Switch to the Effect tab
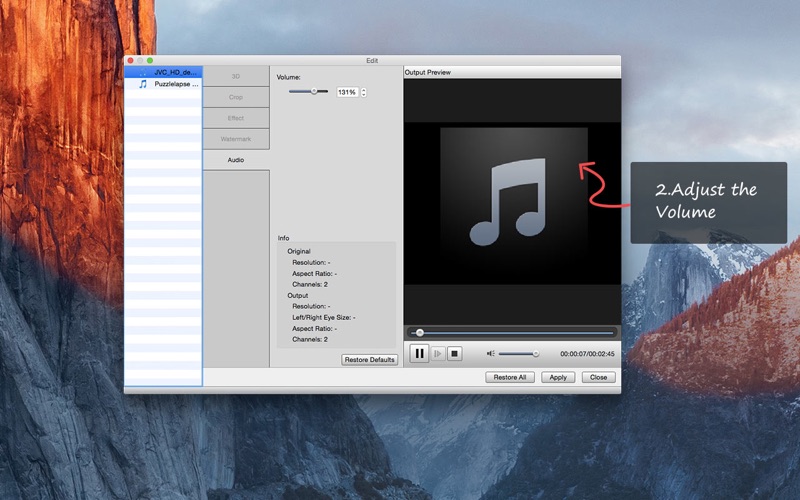This screenshot has height=500, width=800. tap(236, 118)
